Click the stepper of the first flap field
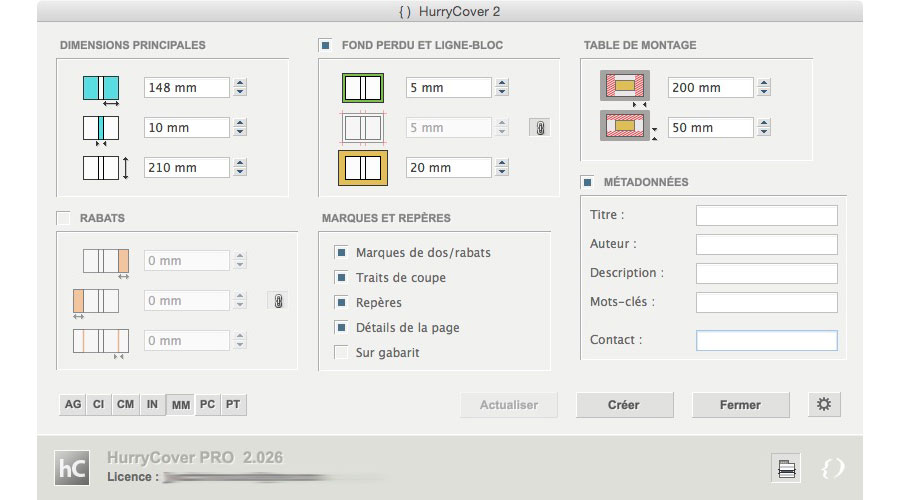This screenshot has height=500, width=900. point(240,261)
